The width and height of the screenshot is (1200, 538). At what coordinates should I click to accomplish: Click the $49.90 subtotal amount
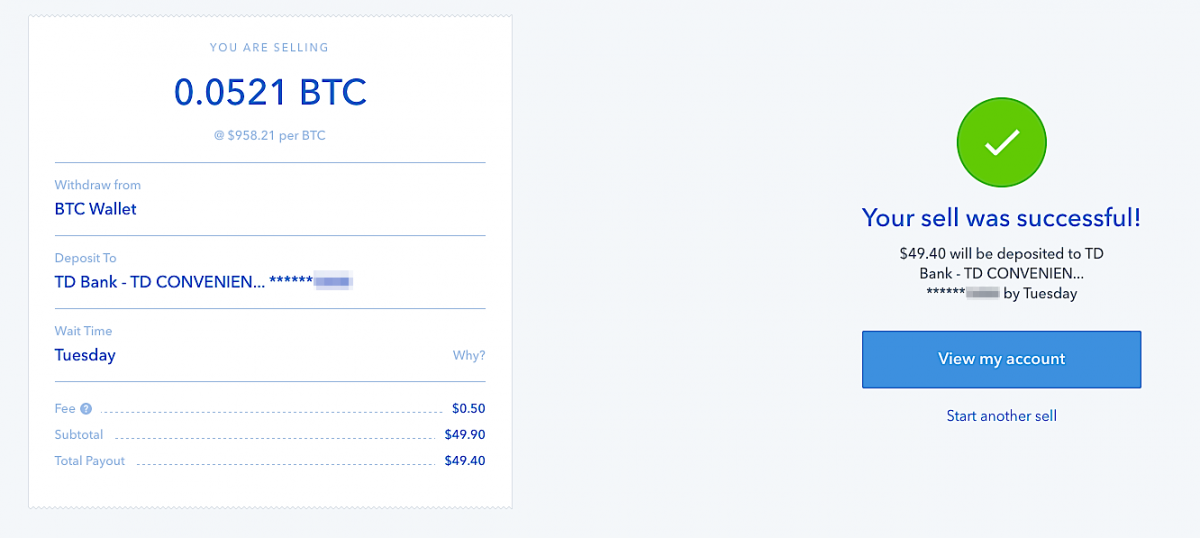coord(464,434)
